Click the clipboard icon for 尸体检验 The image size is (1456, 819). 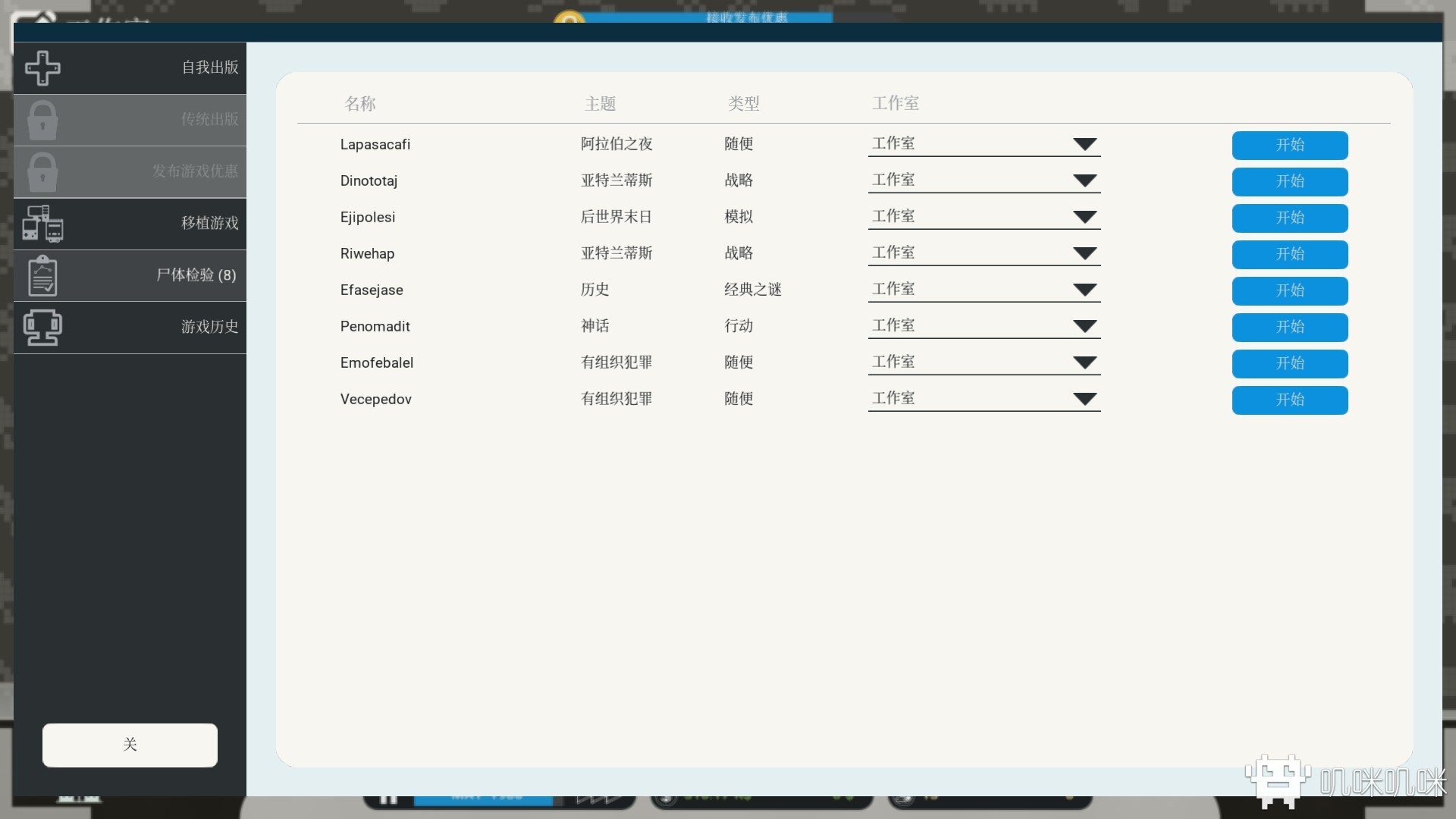(42, 275)
